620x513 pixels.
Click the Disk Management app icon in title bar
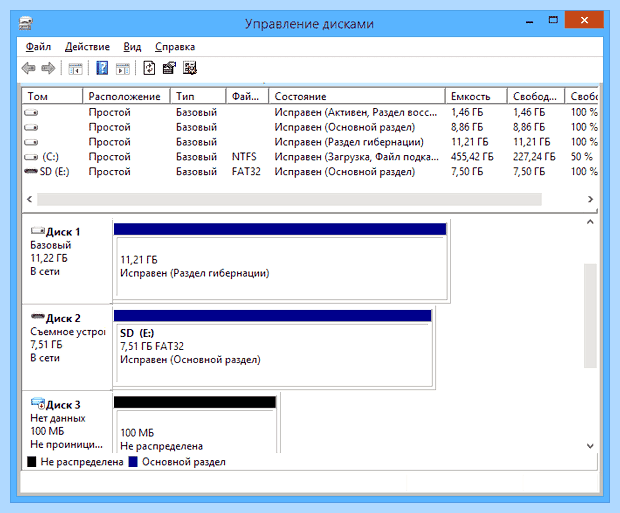(26, 23)
